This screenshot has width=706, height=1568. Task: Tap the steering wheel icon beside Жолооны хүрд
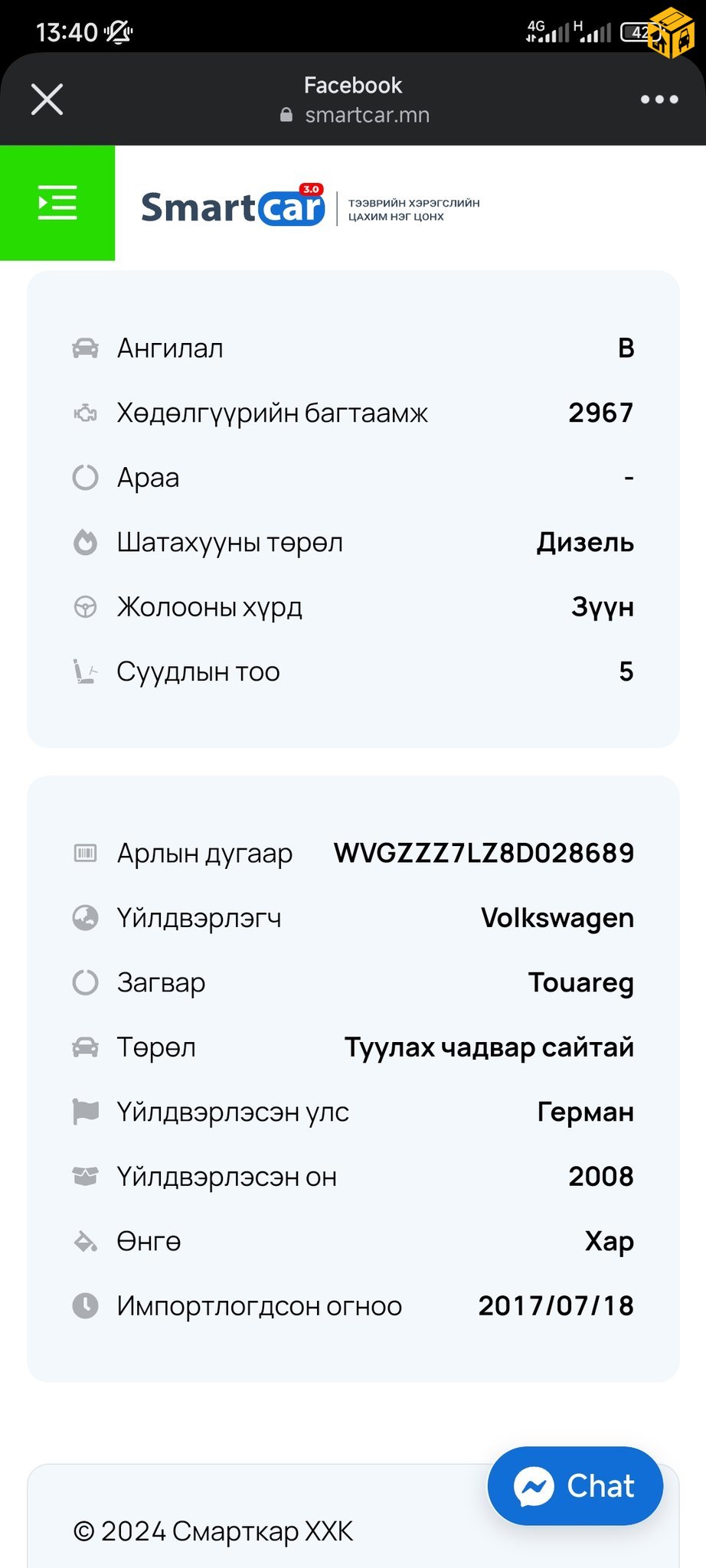[85, 607]
